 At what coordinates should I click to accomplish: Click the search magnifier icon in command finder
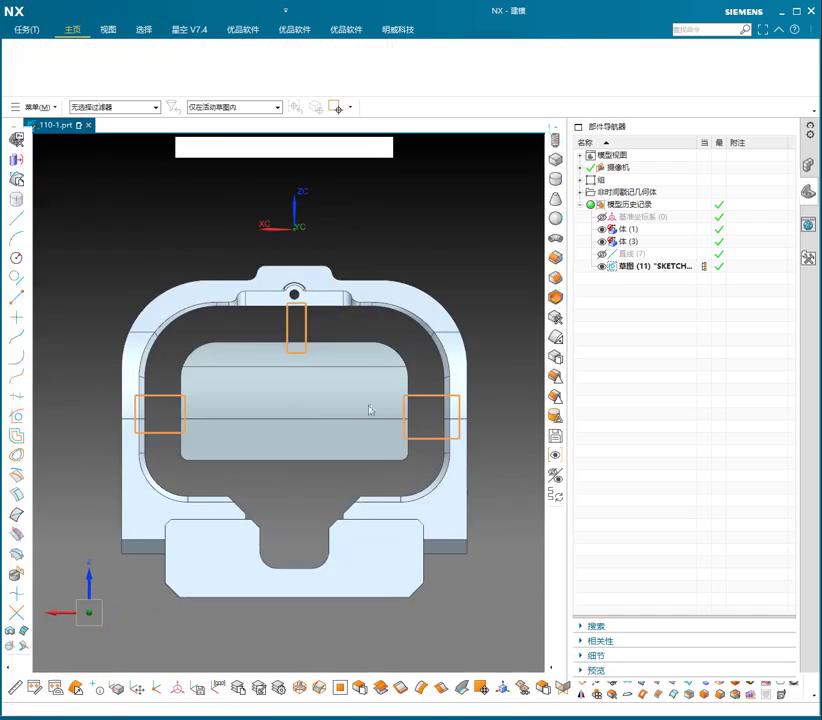(x=745, y=30)
